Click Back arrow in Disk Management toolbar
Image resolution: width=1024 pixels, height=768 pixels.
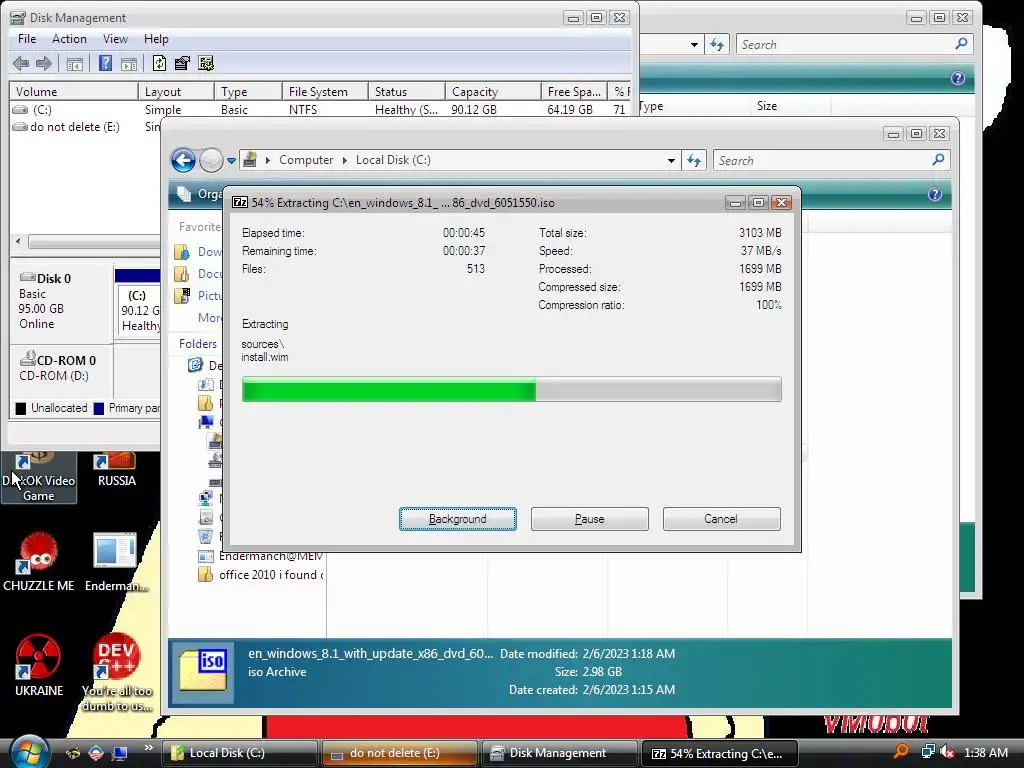[21, 63]
